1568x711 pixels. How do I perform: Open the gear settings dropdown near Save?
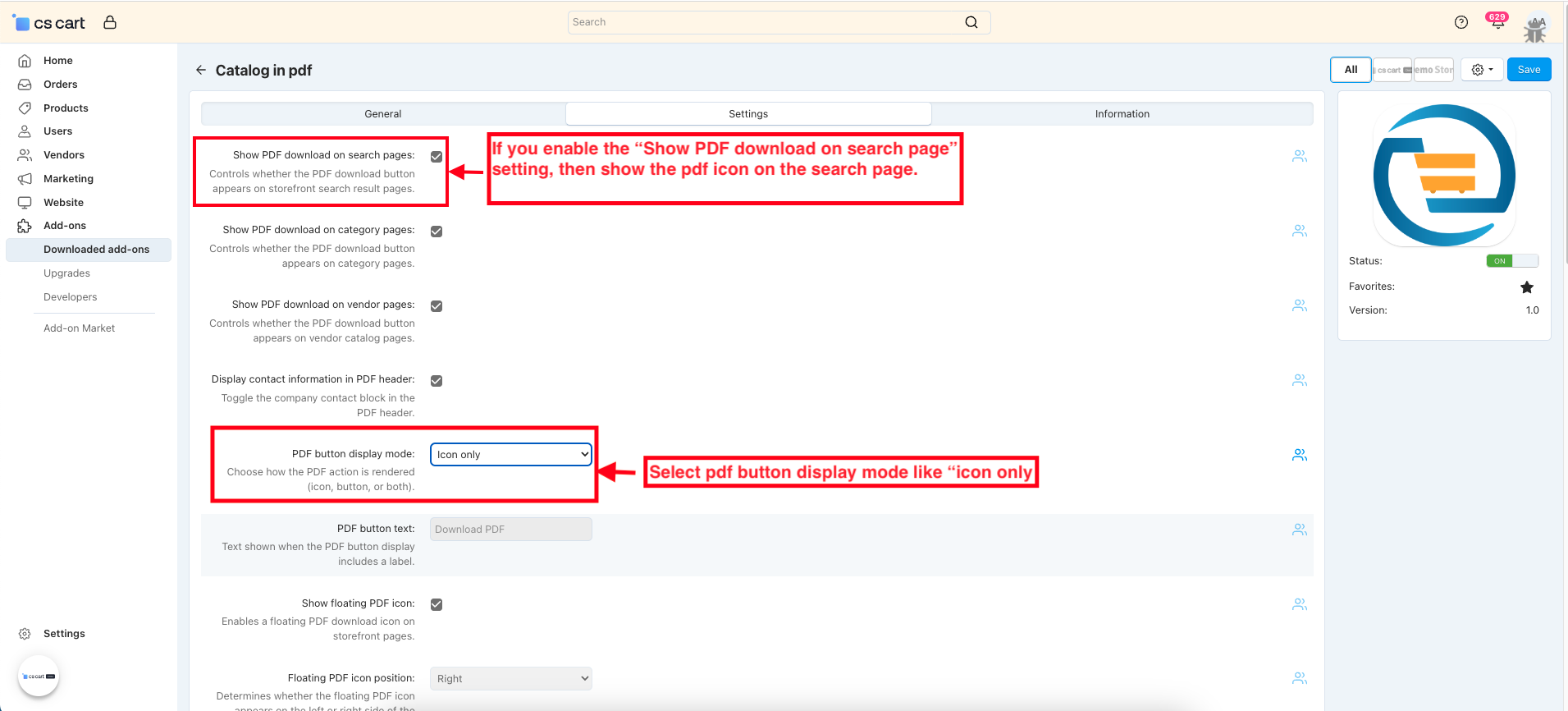pyautogui.click(x=1481, y=70)
